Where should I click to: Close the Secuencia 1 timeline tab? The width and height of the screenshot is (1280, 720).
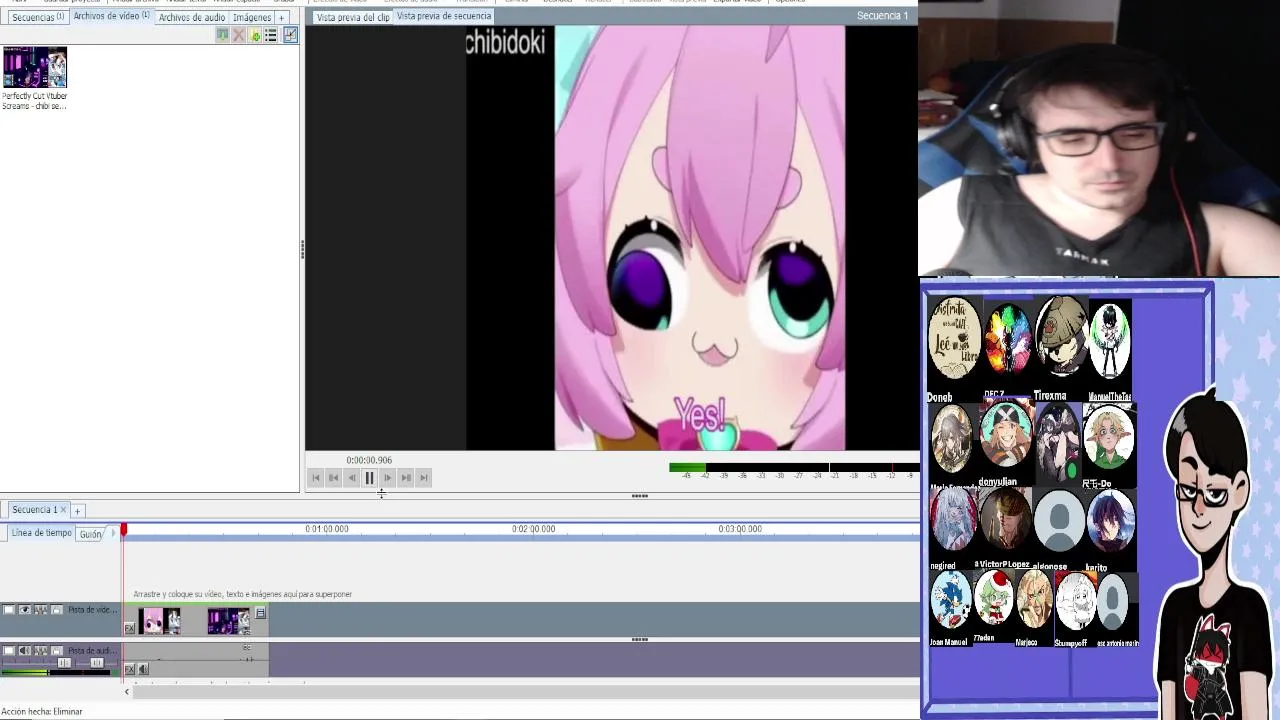tap(63, 510)
